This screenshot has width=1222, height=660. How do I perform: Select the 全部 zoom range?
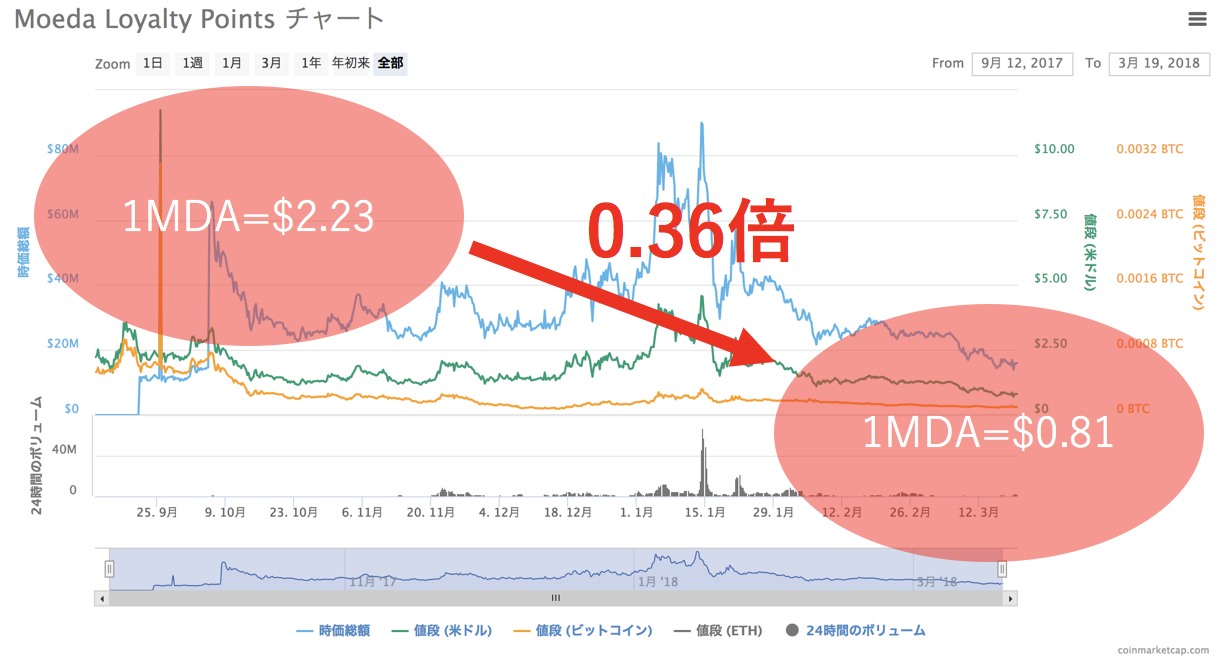pyautogui.click(x=391, y=63)
